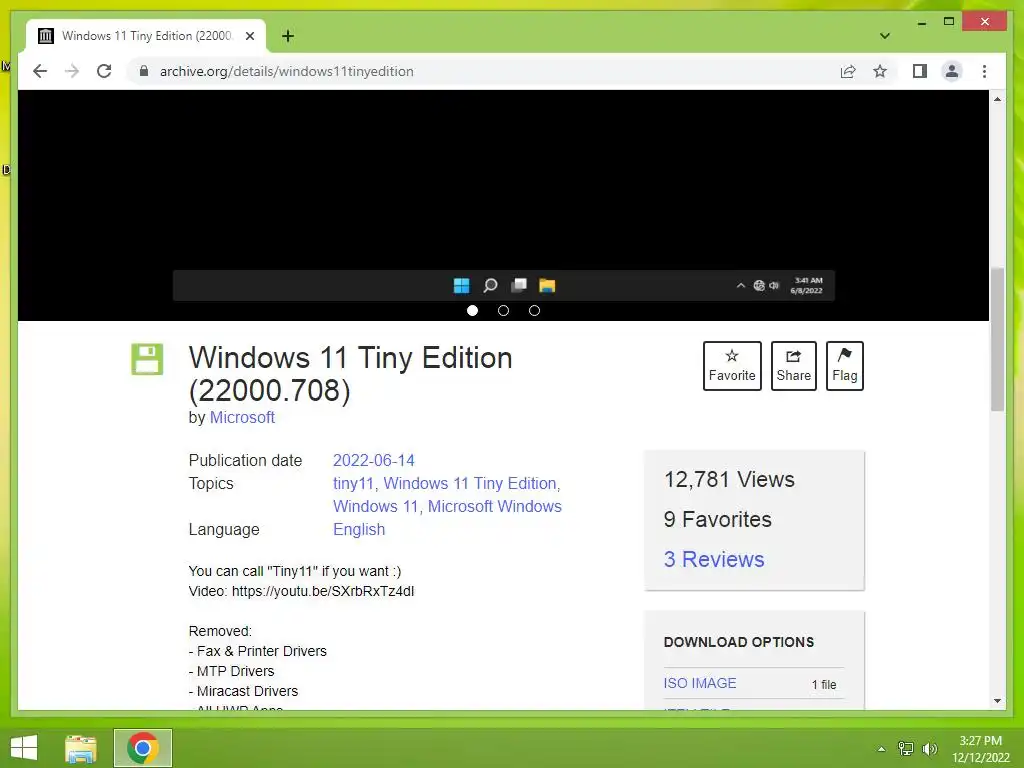Open the Windows Start button

[24, 748]
